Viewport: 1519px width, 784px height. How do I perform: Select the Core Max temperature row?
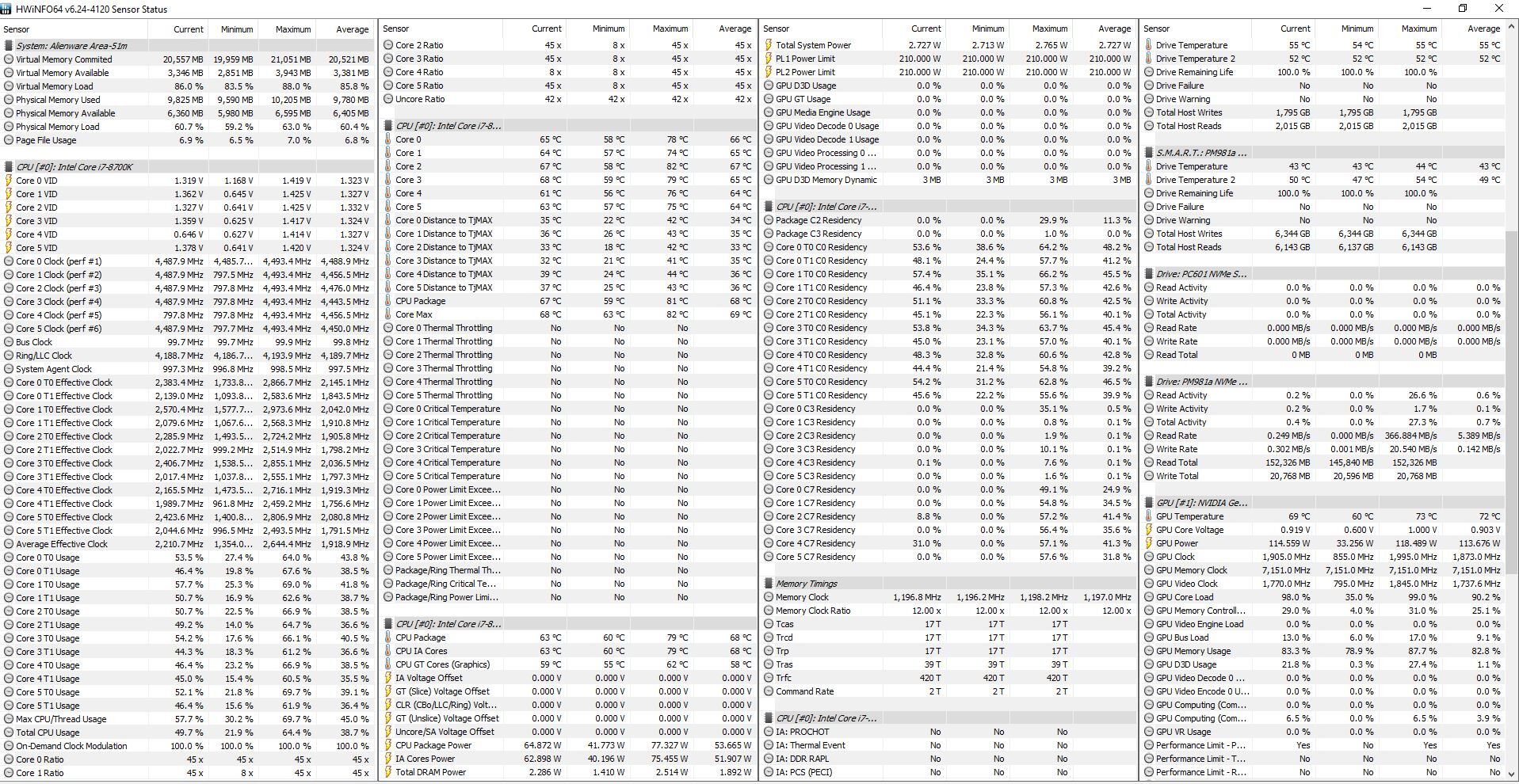click(568, 314)
